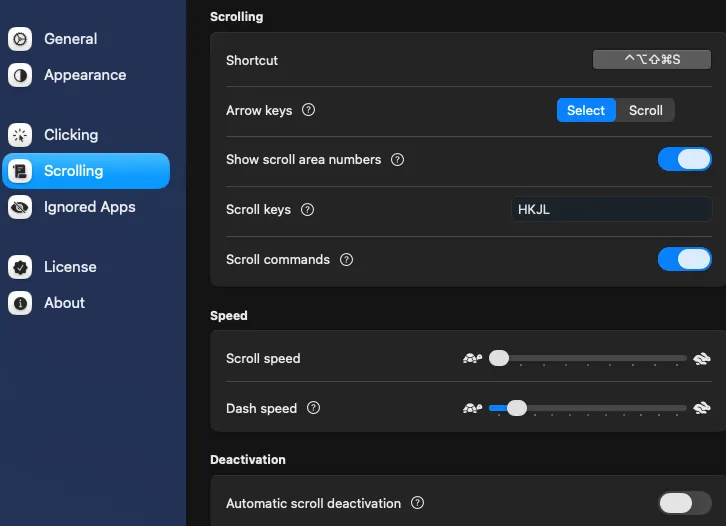Click the Ignored Apps crossed-eye icon
Viewport: 726px width, 526px height.
[x=20, y=207]
